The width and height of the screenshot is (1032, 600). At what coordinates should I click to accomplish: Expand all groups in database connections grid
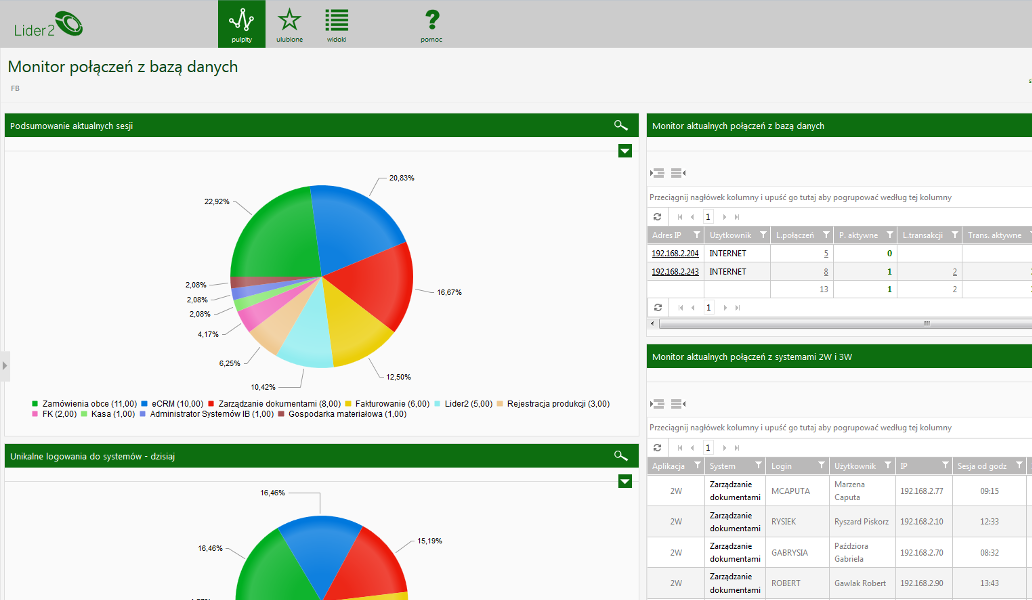point(657,173)
